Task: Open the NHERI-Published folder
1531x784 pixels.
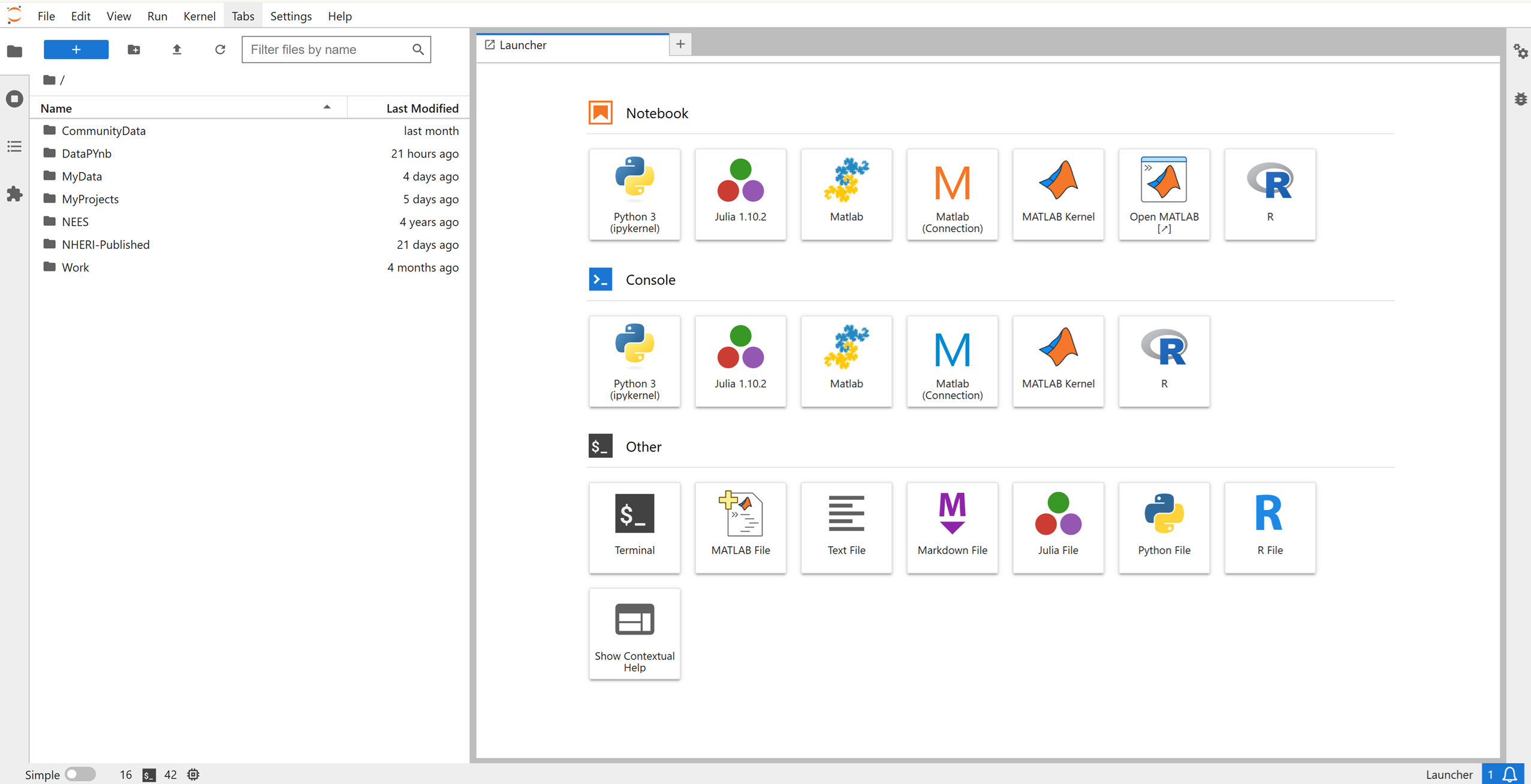Action: coord(106,245)
